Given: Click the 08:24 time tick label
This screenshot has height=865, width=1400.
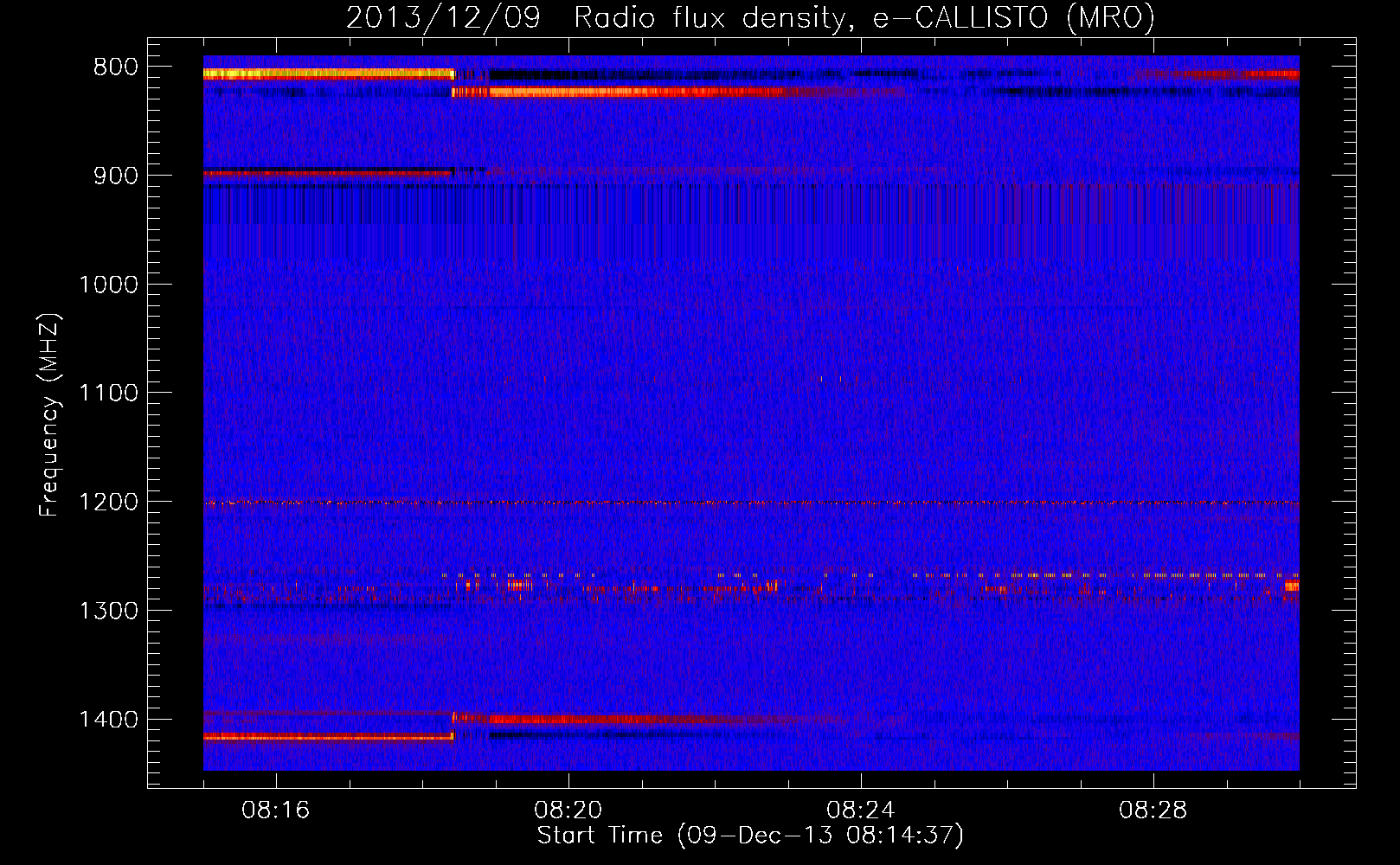Looking at the screenshot, I should [x=861, y=811].
